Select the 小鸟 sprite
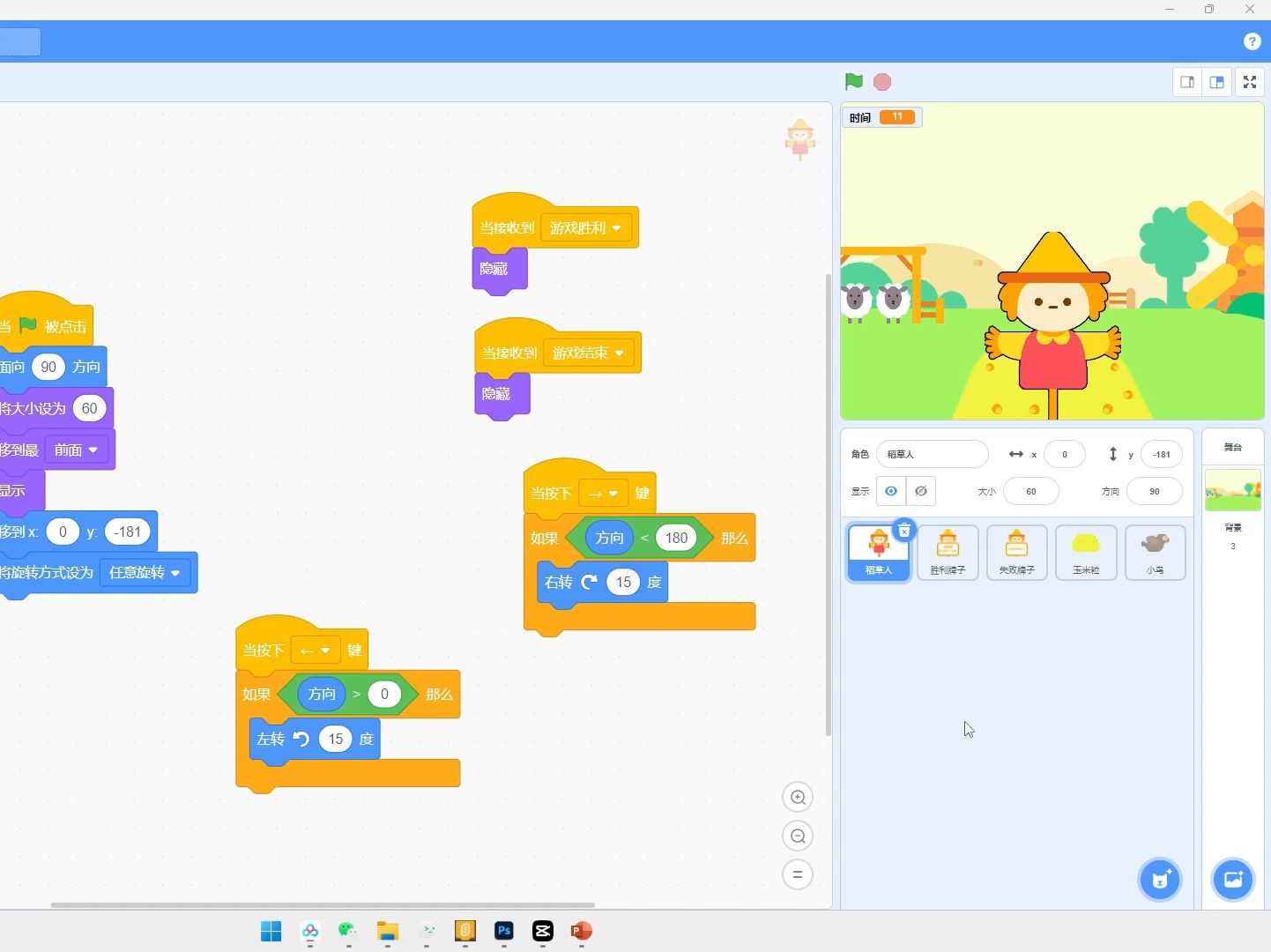Viewport: 1271px width, 952px height. click(x=1155, y=553)
